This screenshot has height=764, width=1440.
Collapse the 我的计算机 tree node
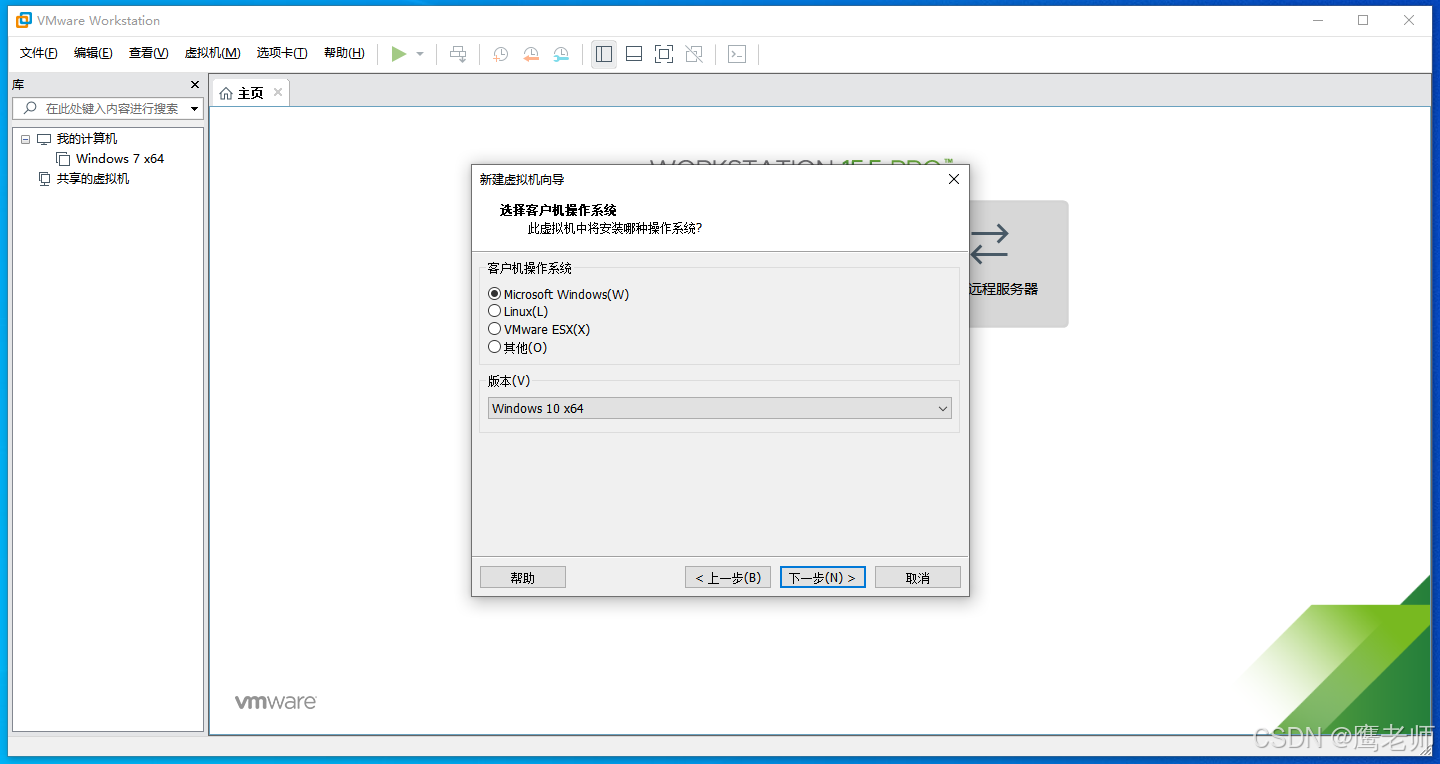pyautogui.click(x=26, y=139)
